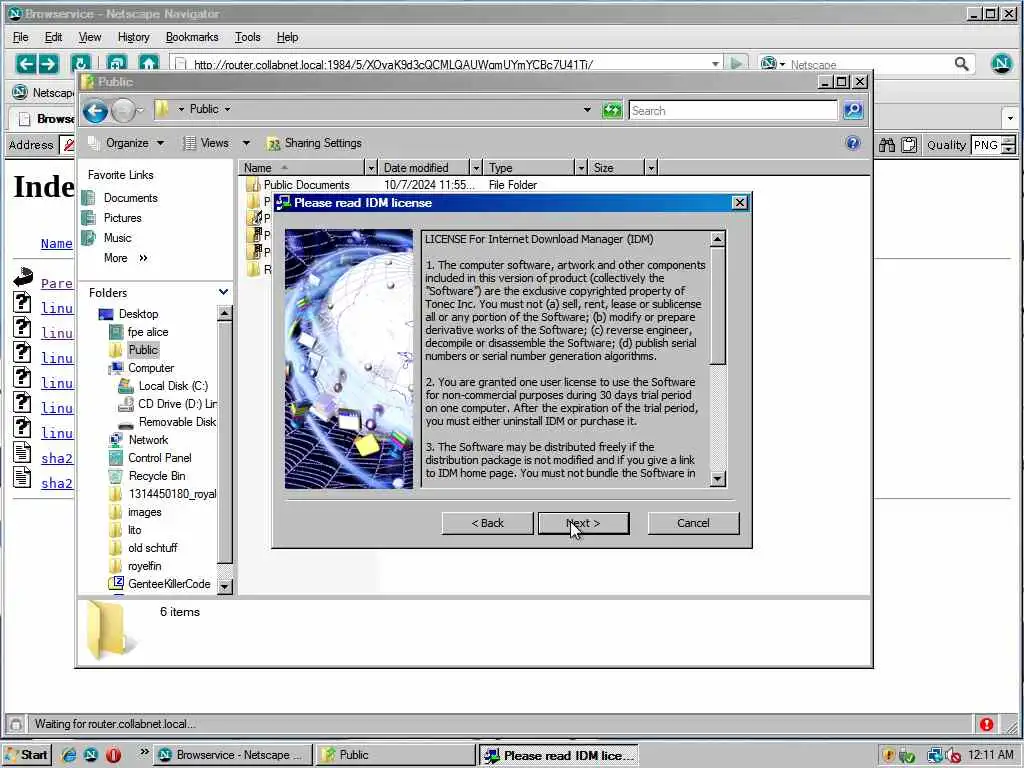This screenshot has width=1024, height=768.
Task: Open Netscape Edit menu
Action: [x=53, y=37]
